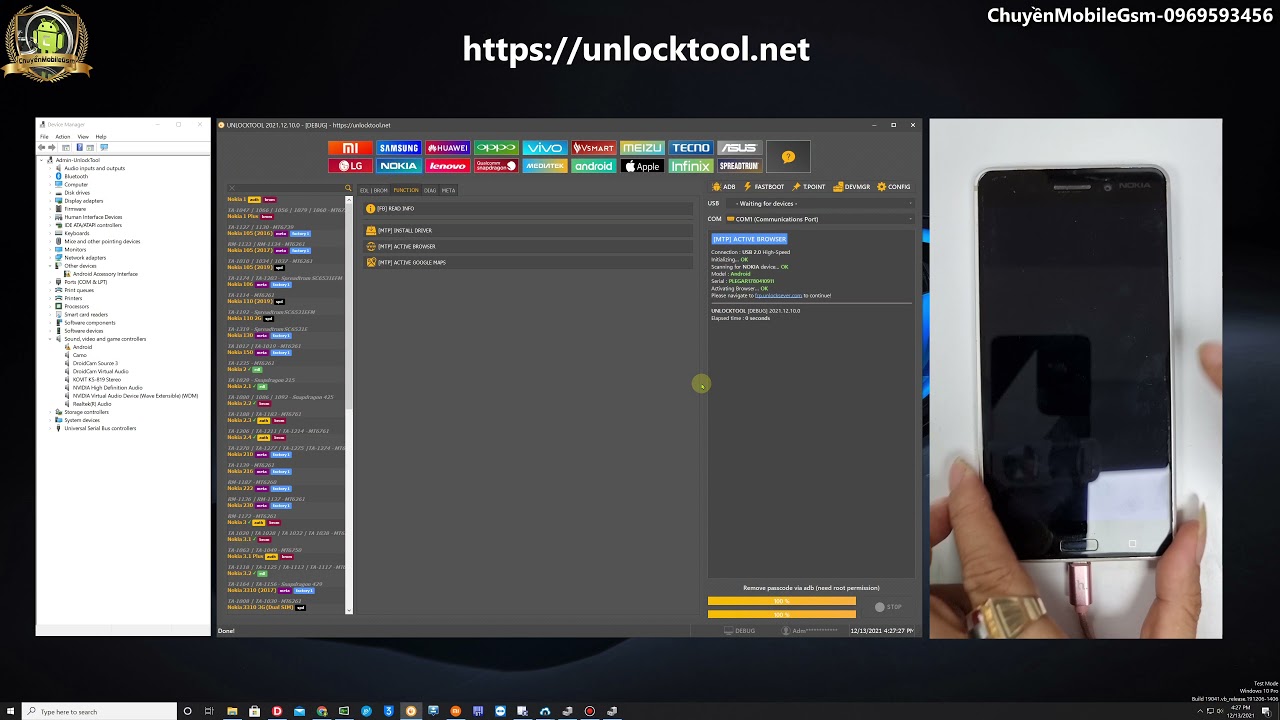Screen dimensions: 1280x720
Task: Run [MTP] ACTIVE GOOGLE MAPS function
Action: coord(528,262)
